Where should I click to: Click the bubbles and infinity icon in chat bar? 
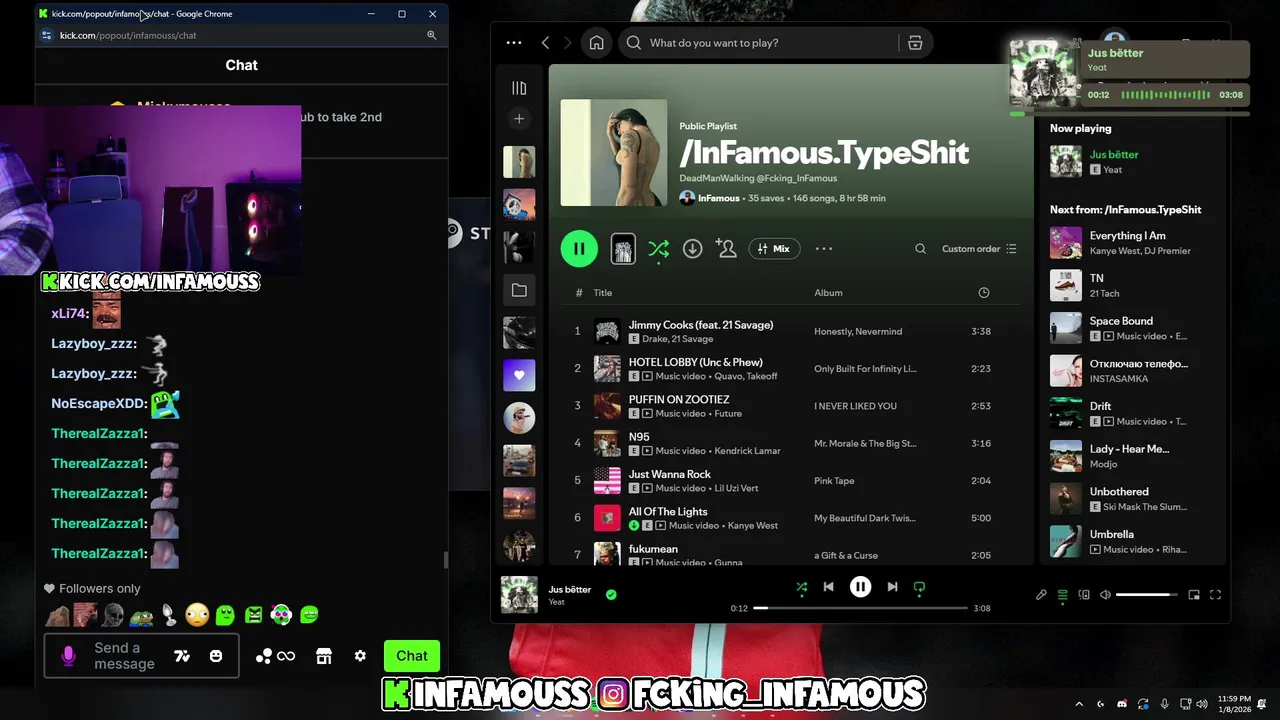pos(275,656)
